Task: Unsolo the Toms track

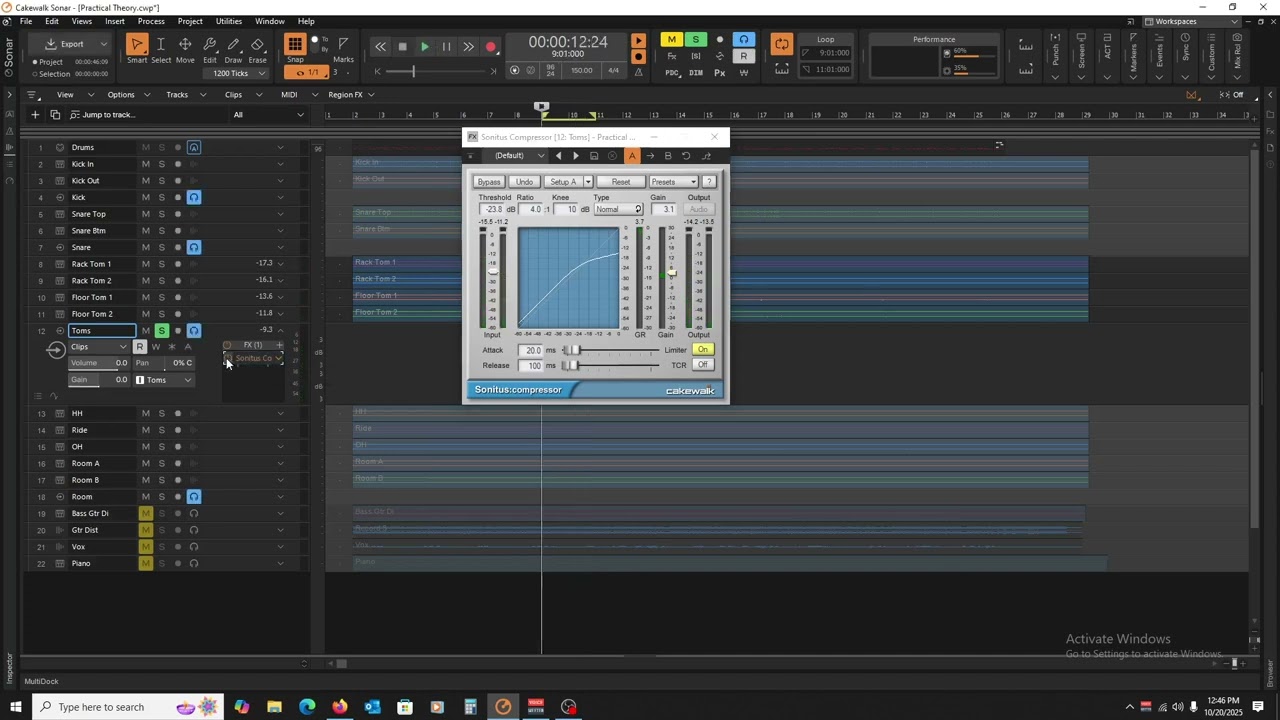Action: coord(162,331)
